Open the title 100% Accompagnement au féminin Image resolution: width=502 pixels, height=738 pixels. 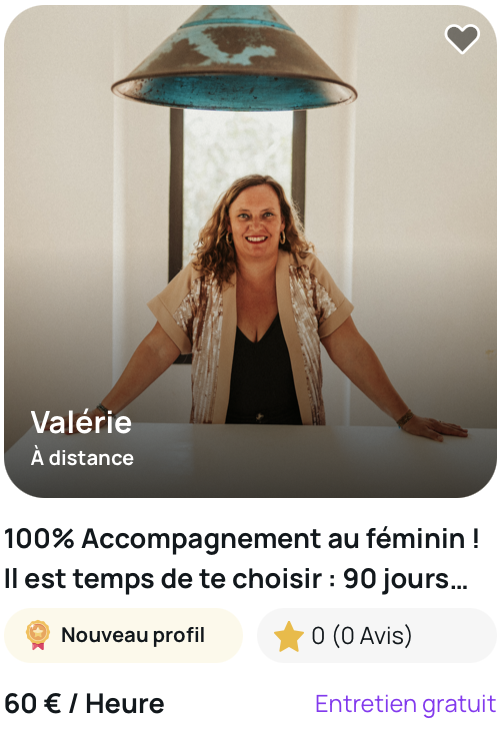[242, 538]
